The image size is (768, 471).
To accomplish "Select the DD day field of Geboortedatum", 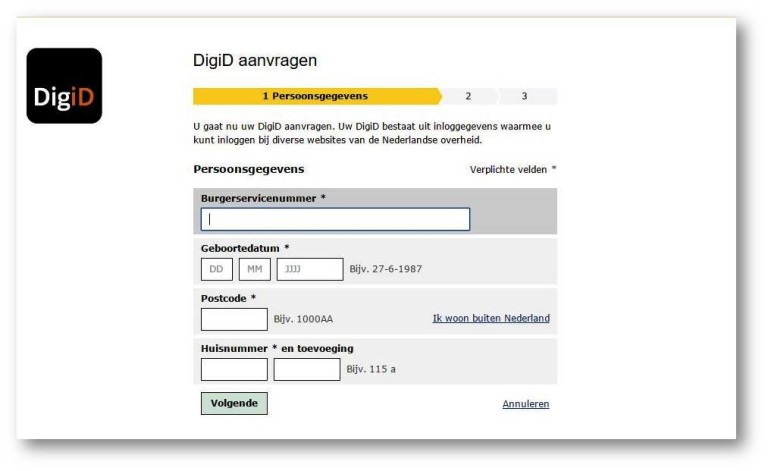I will [x=216, y=269].
